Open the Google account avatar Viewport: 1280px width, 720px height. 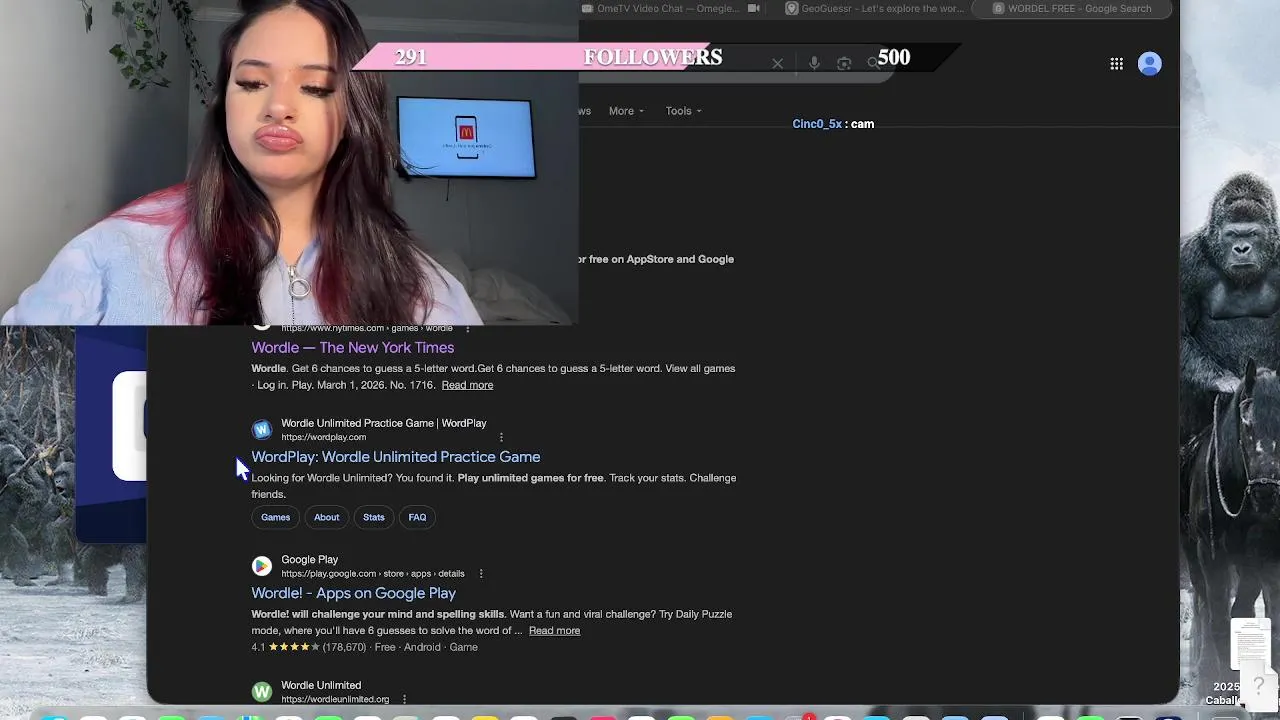1150,64
